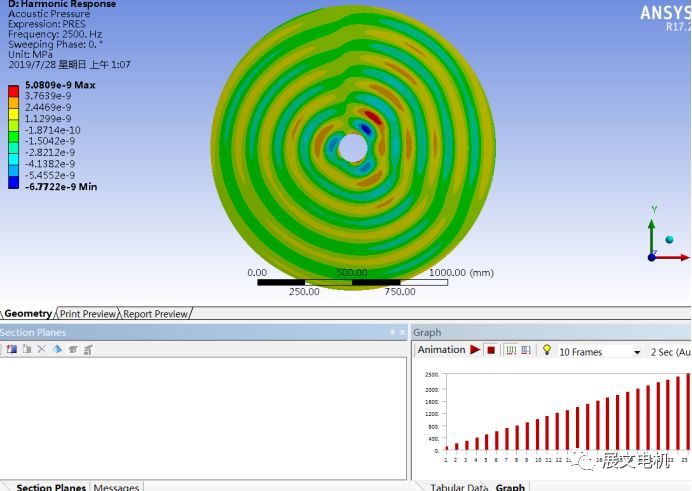Click the Frequency: 2500. Hz label

[x=55, y=34]
